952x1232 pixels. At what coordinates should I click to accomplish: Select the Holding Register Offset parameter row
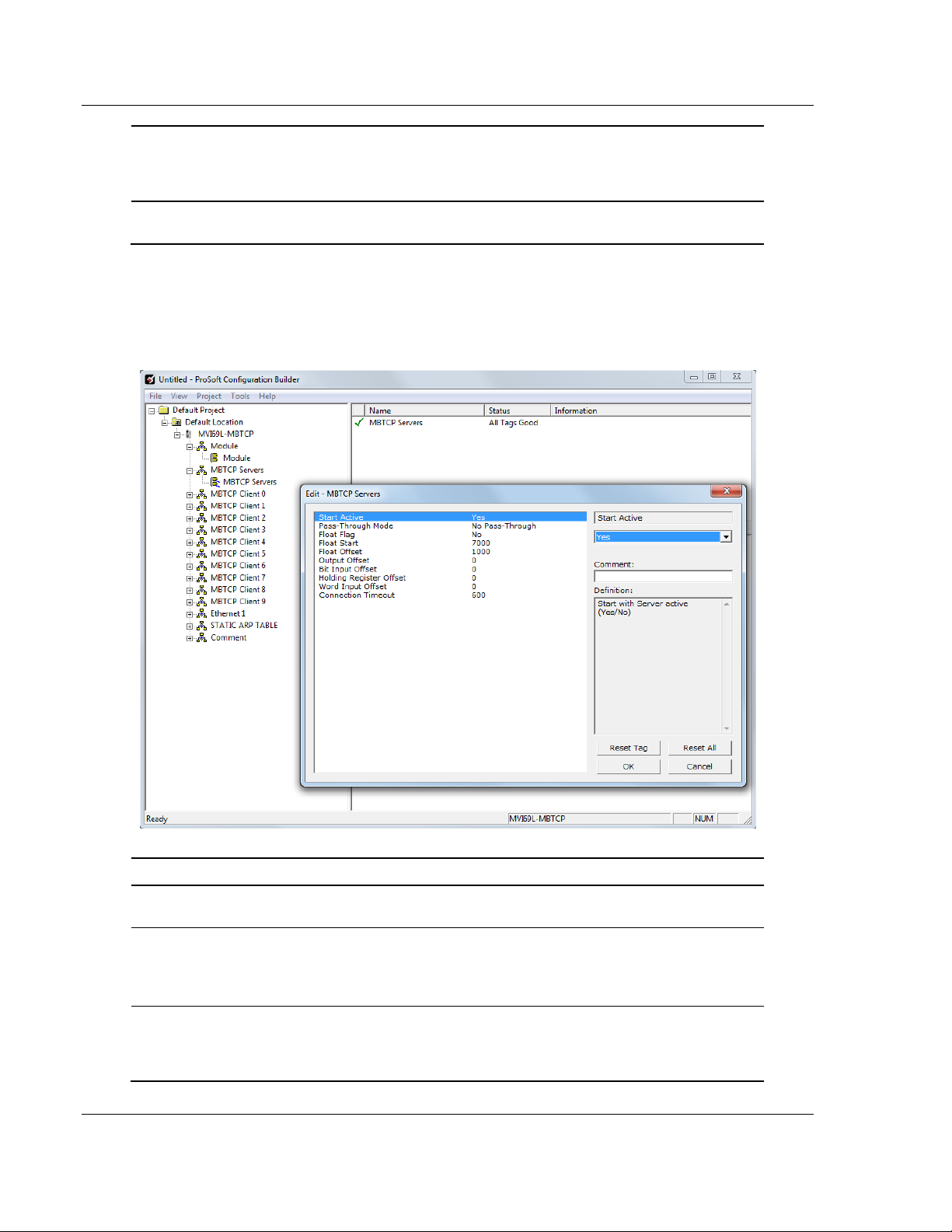click(451, 578)
